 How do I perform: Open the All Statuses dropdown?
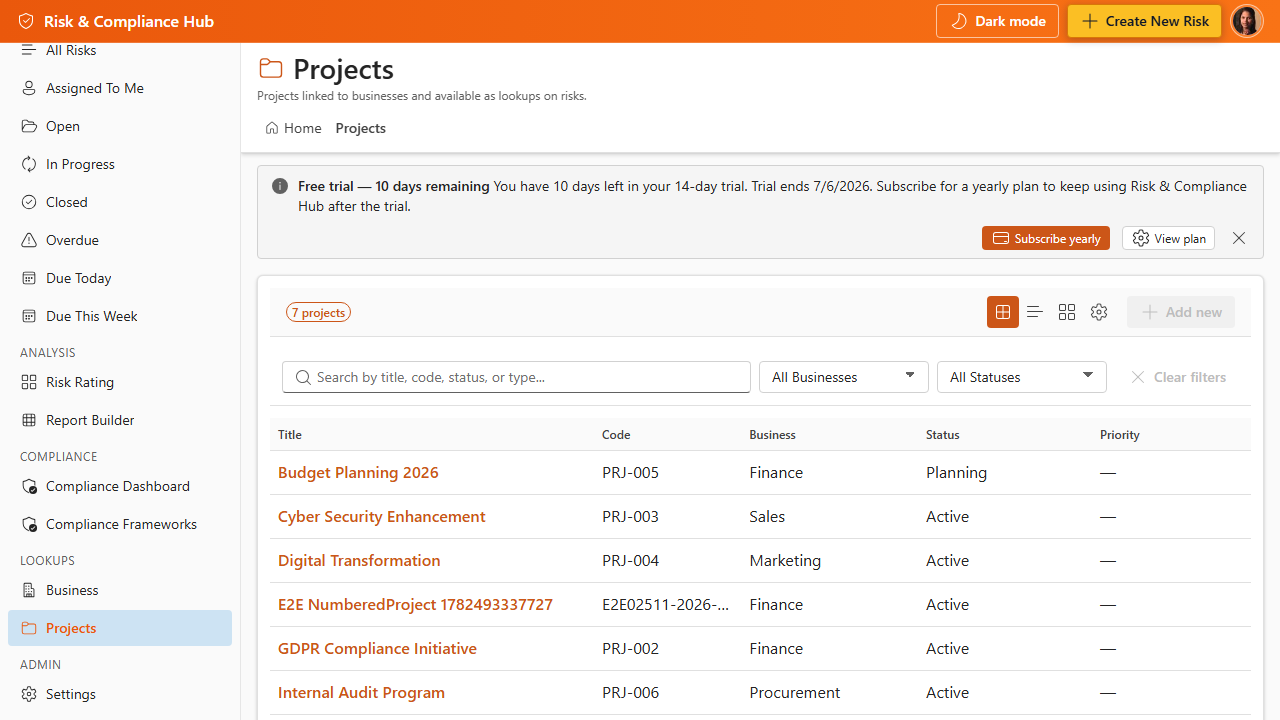click(x=1022, y=377)
